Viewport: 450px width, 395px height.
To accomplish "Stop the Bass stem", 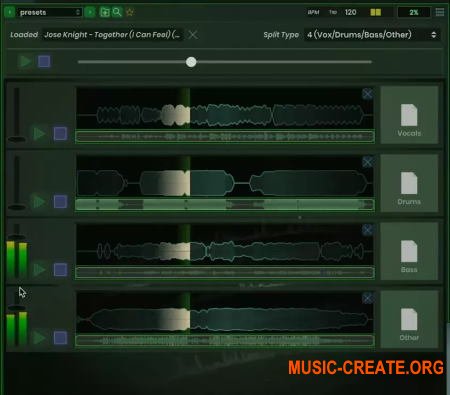I will pos(60,270).
